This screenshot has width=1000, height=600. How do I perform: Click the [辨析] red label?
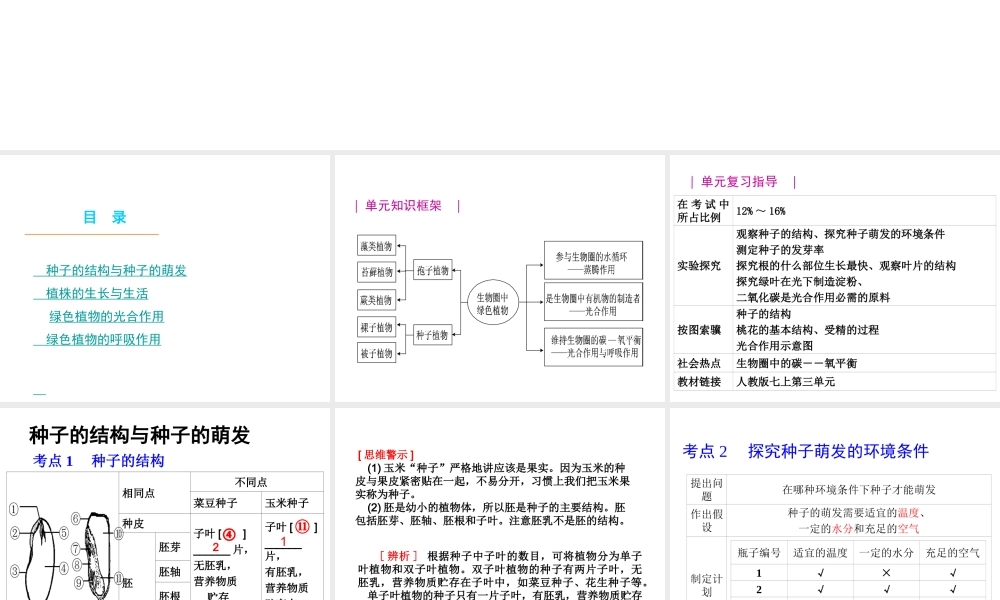[399, 556]
